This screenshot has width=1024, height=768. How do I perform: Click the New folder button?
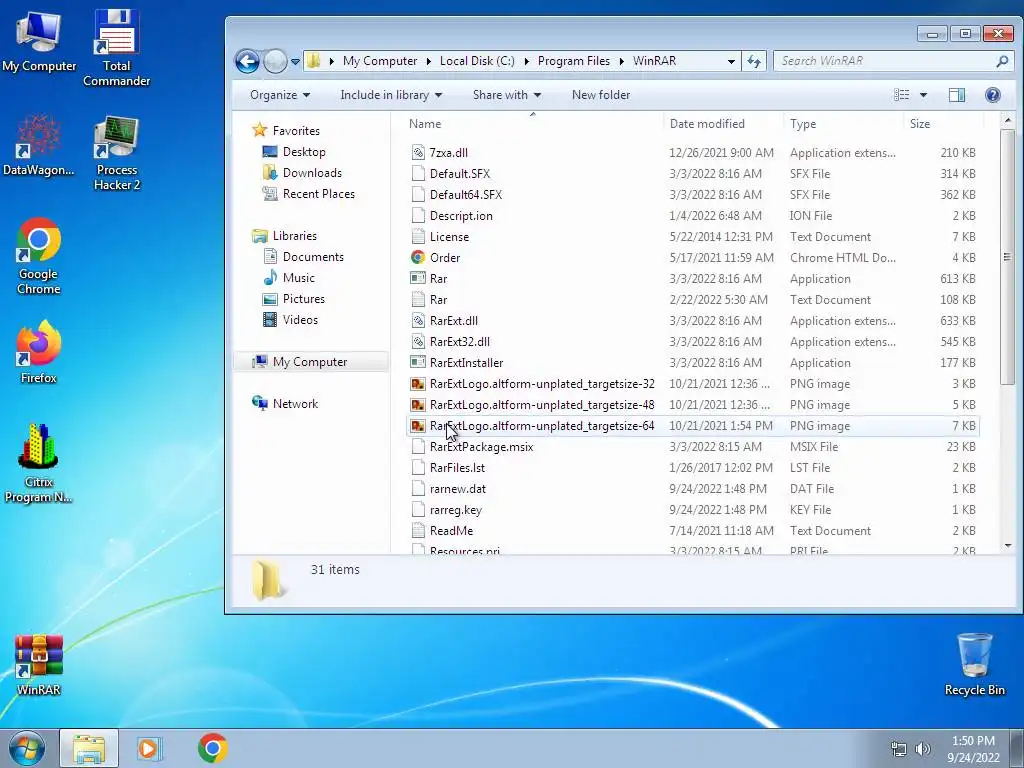coord(601,95)
